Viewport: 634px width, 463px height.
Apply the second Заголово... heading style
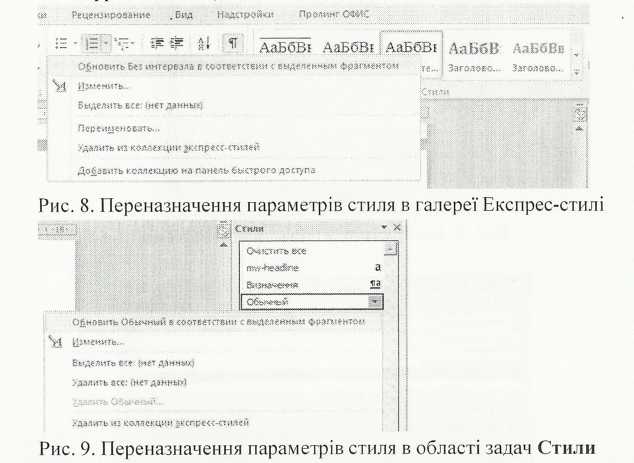(x=538, y=57)
